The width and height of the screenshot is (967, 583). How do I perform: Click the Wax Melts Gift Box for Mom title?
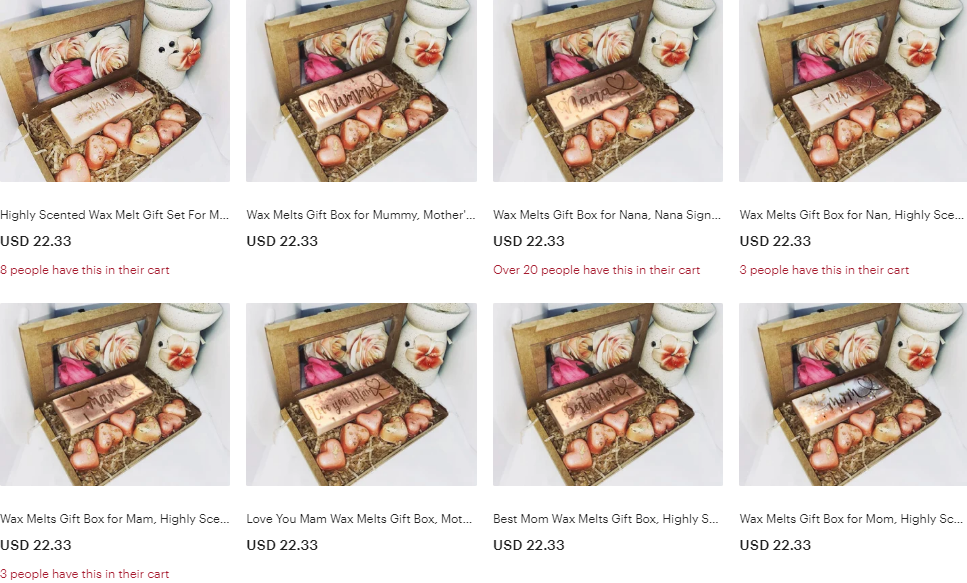point(852,519)
